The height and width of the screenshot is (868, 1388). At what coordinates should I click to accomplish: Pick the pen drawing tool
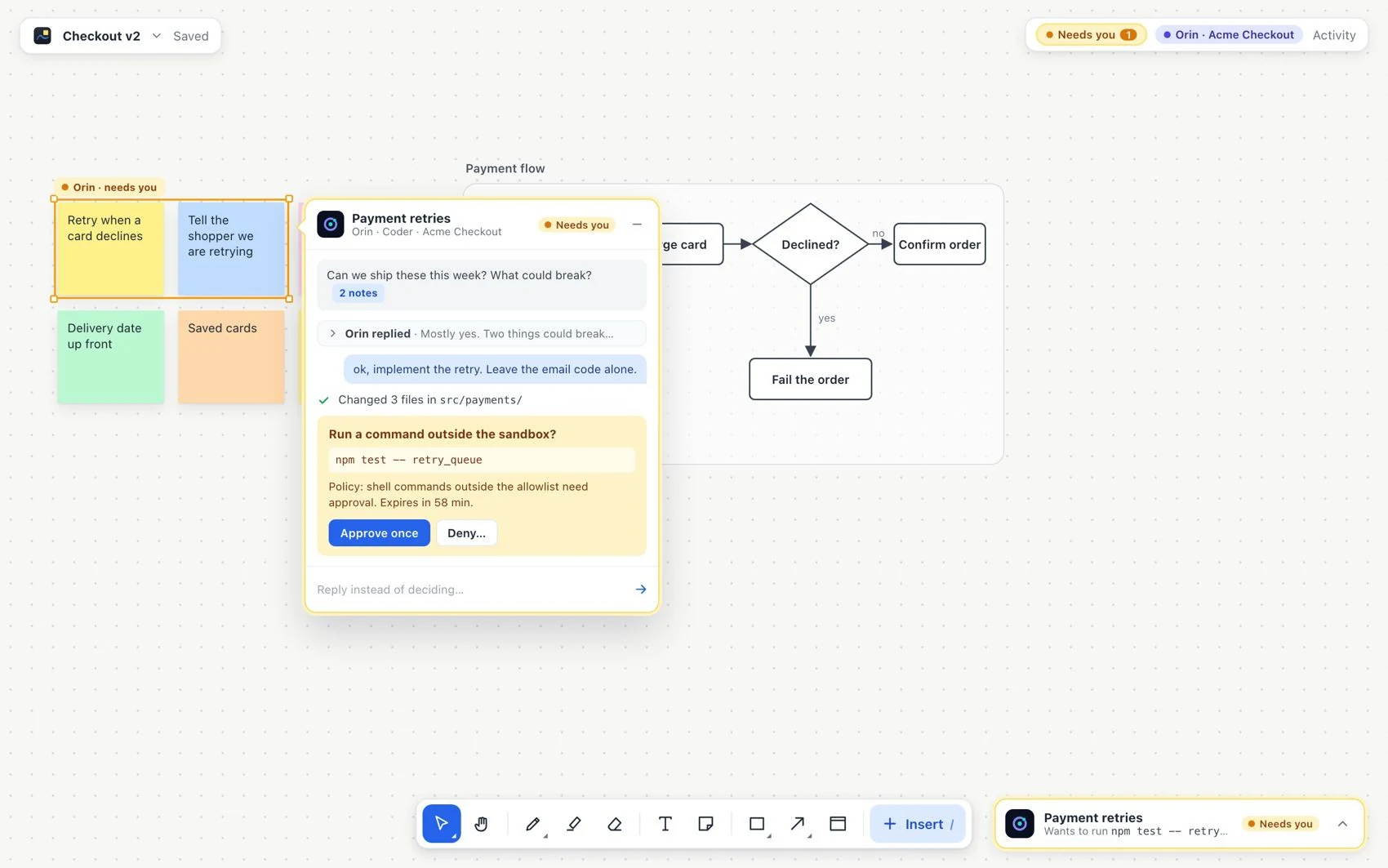532,823
